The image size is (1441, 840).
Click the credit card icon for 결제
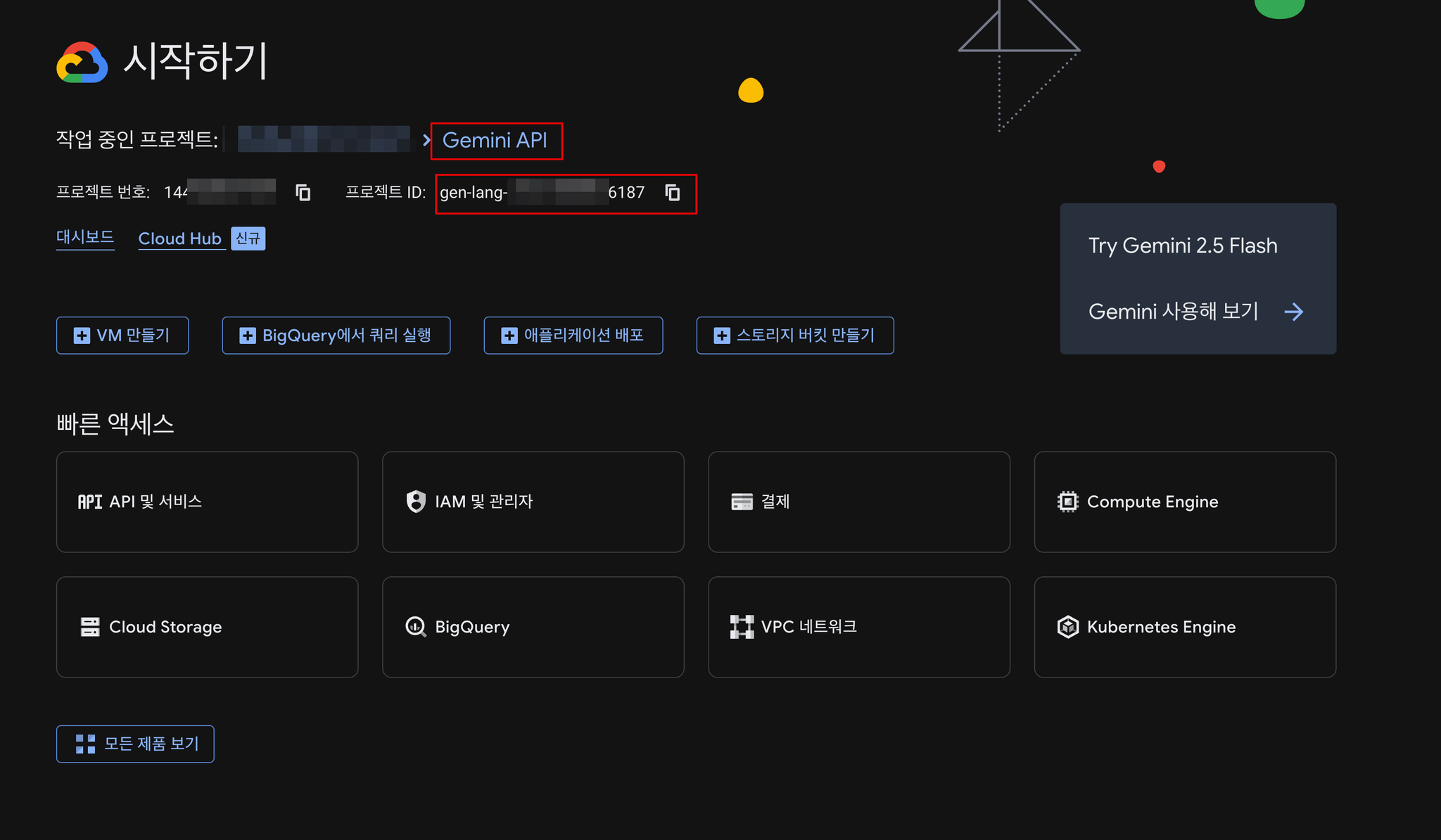tap(742, 502)
